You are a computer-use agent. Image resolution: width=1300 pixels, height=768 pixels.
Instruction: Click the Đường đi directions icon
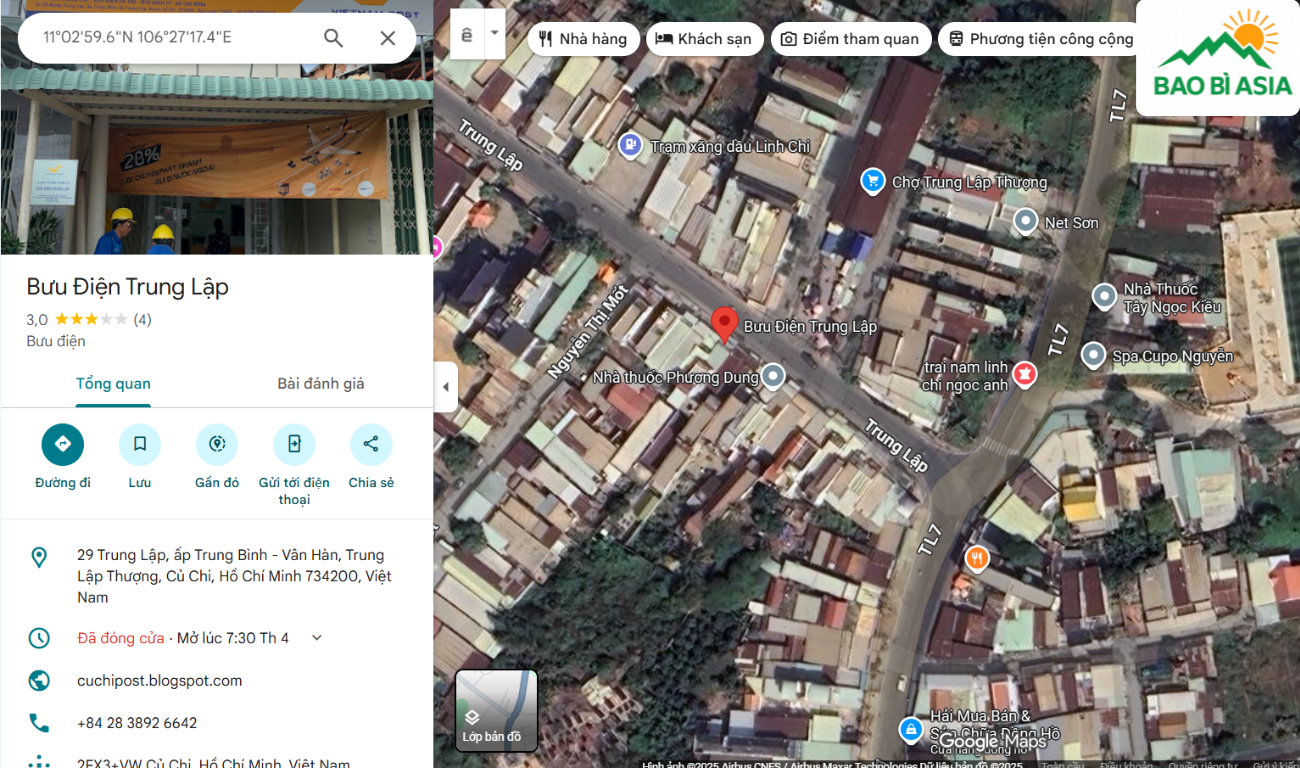click(x=63, y=445)
